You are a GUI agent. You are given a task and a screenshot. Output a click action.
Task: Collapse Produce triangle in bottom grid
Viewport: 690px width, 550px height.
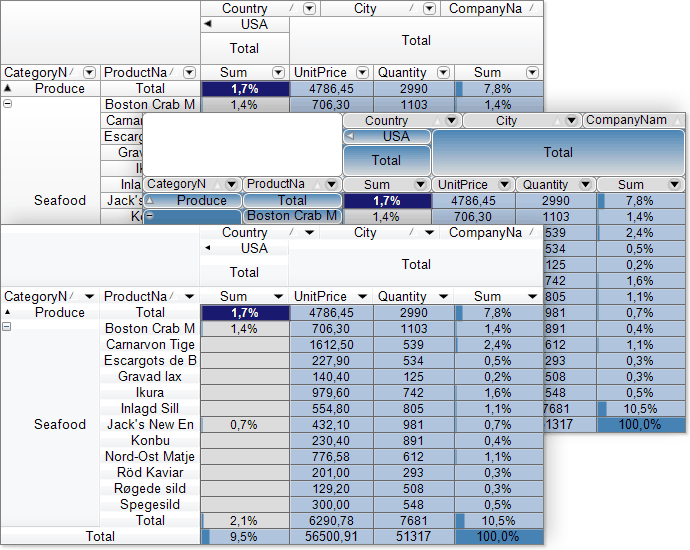[x=7, y=312]
